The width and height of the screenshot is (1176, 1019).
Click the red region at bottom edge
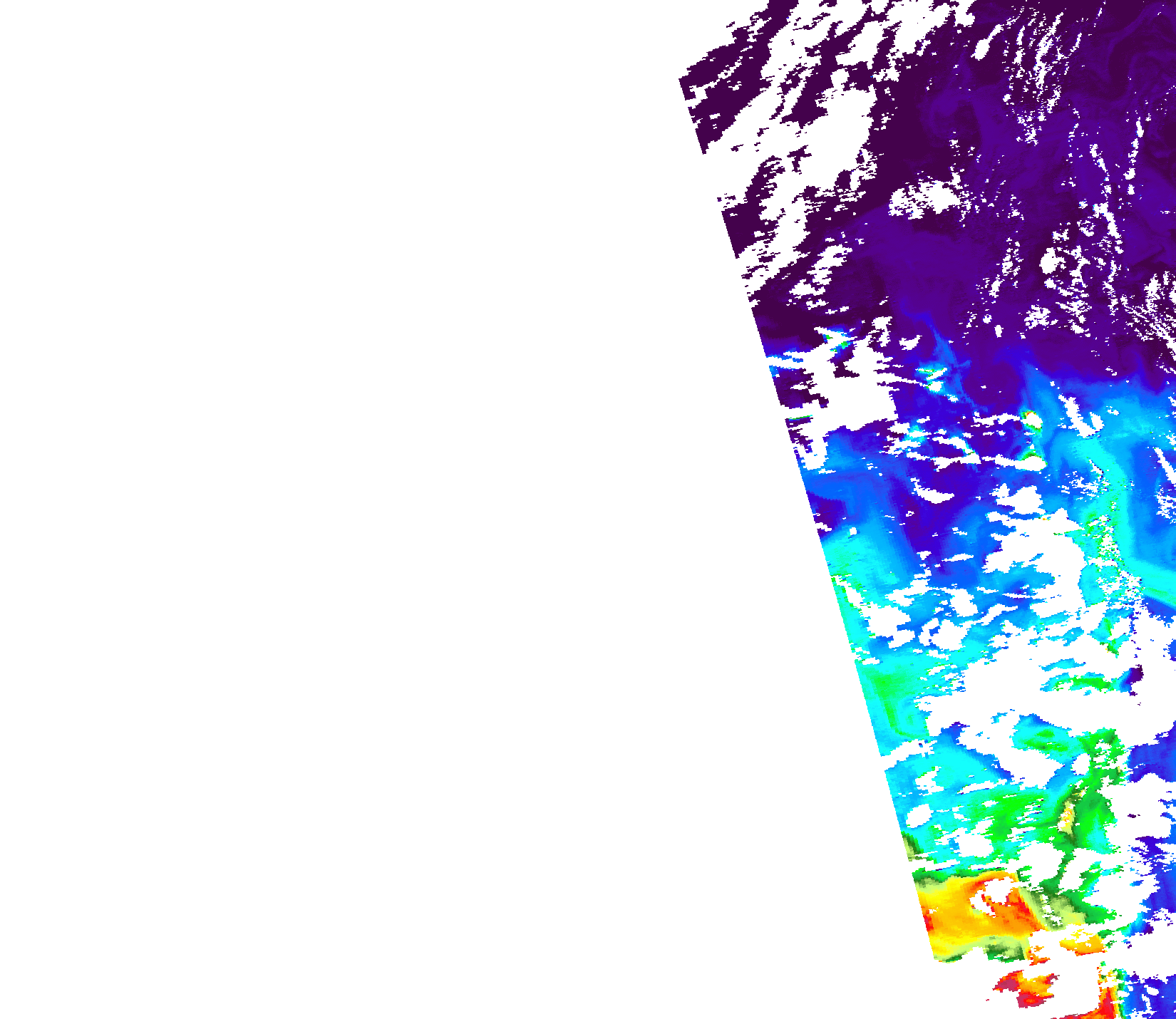coord(1026,989)
